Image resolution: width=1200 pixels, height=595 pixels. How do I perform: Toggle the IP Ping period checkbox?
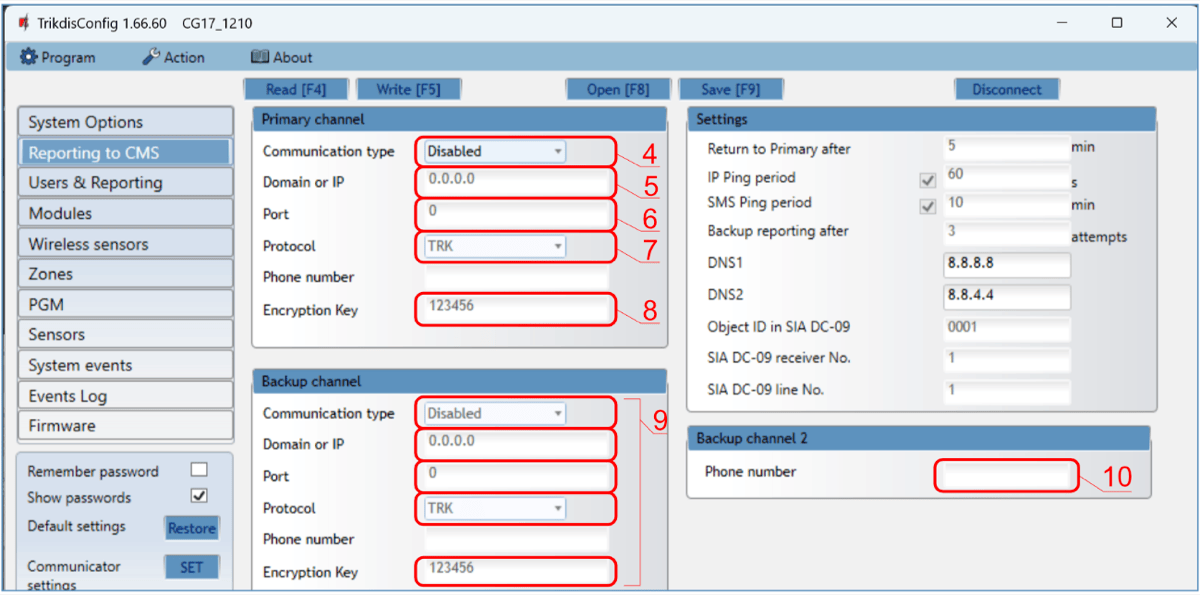tap(928, 181)
